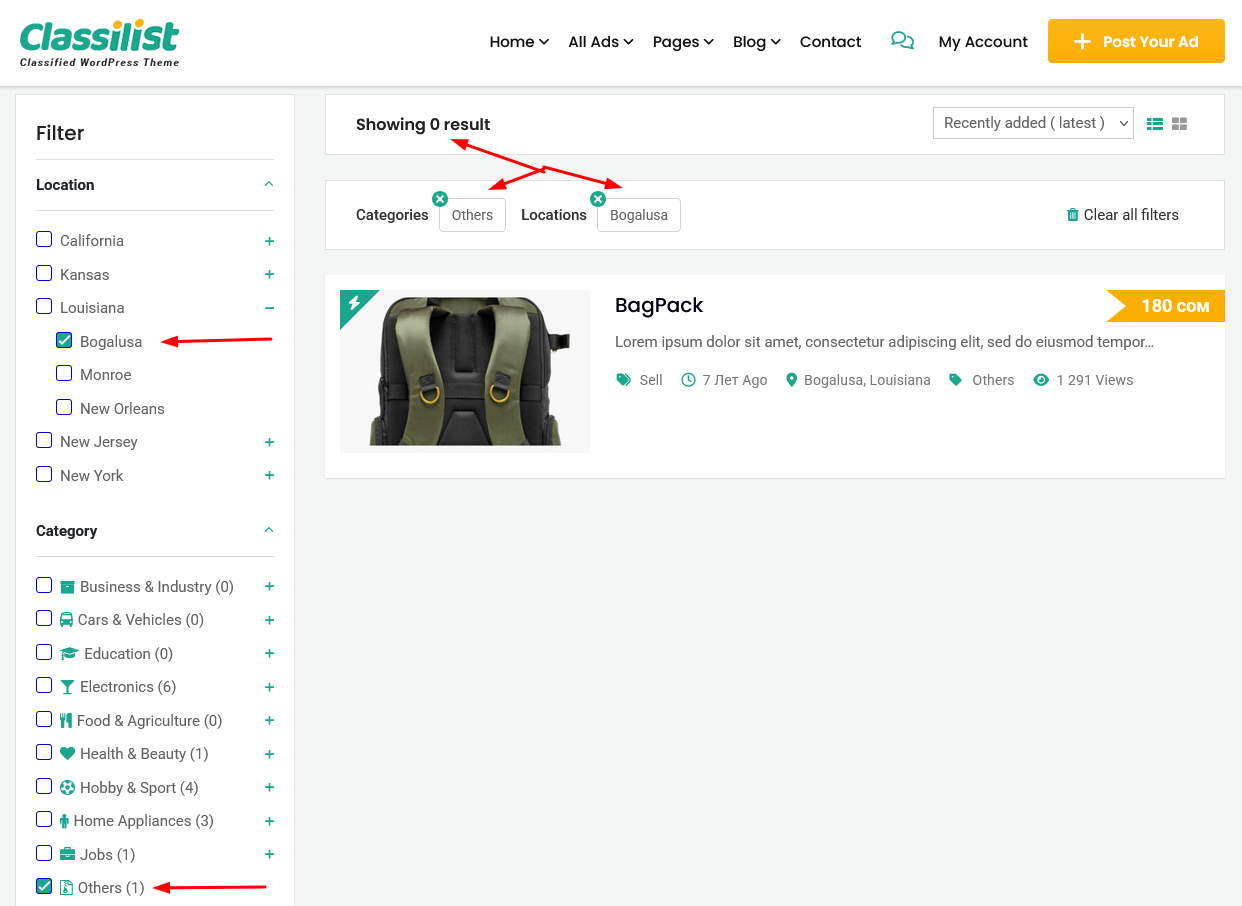
Task: Click Clear all filters
Action: point(1122,215)
